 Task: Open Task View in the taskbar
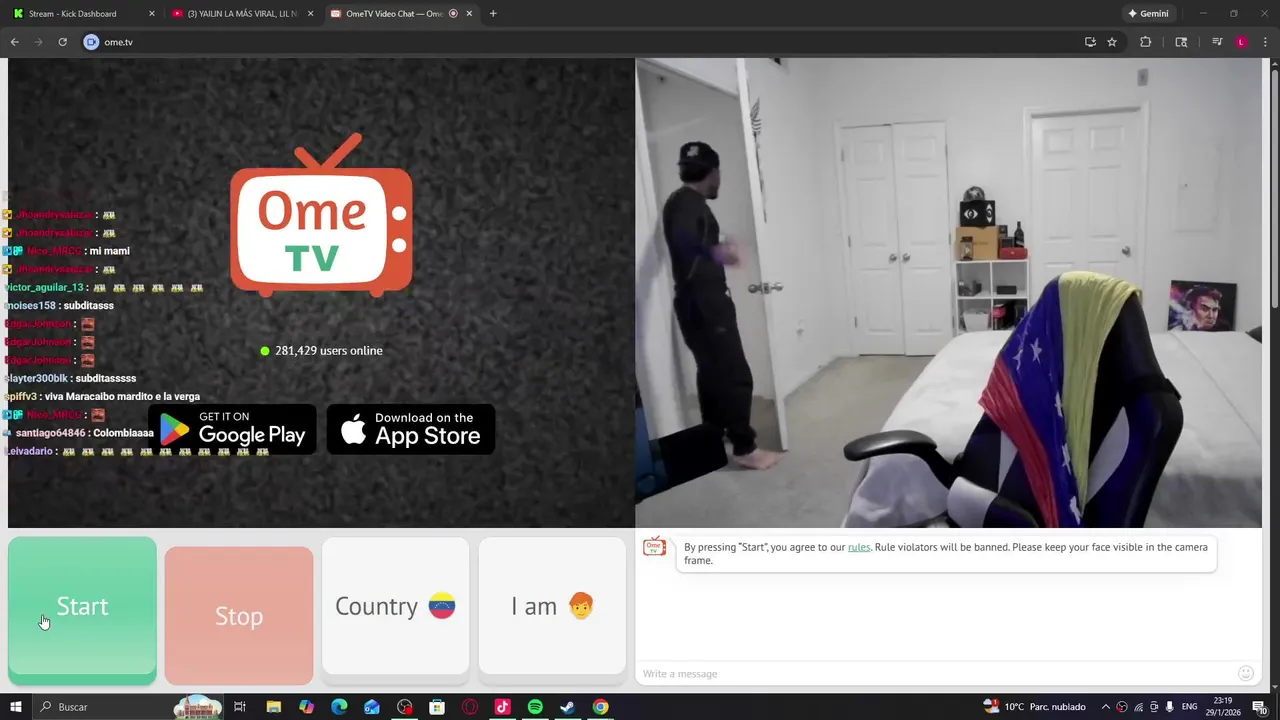pos(240,707)
